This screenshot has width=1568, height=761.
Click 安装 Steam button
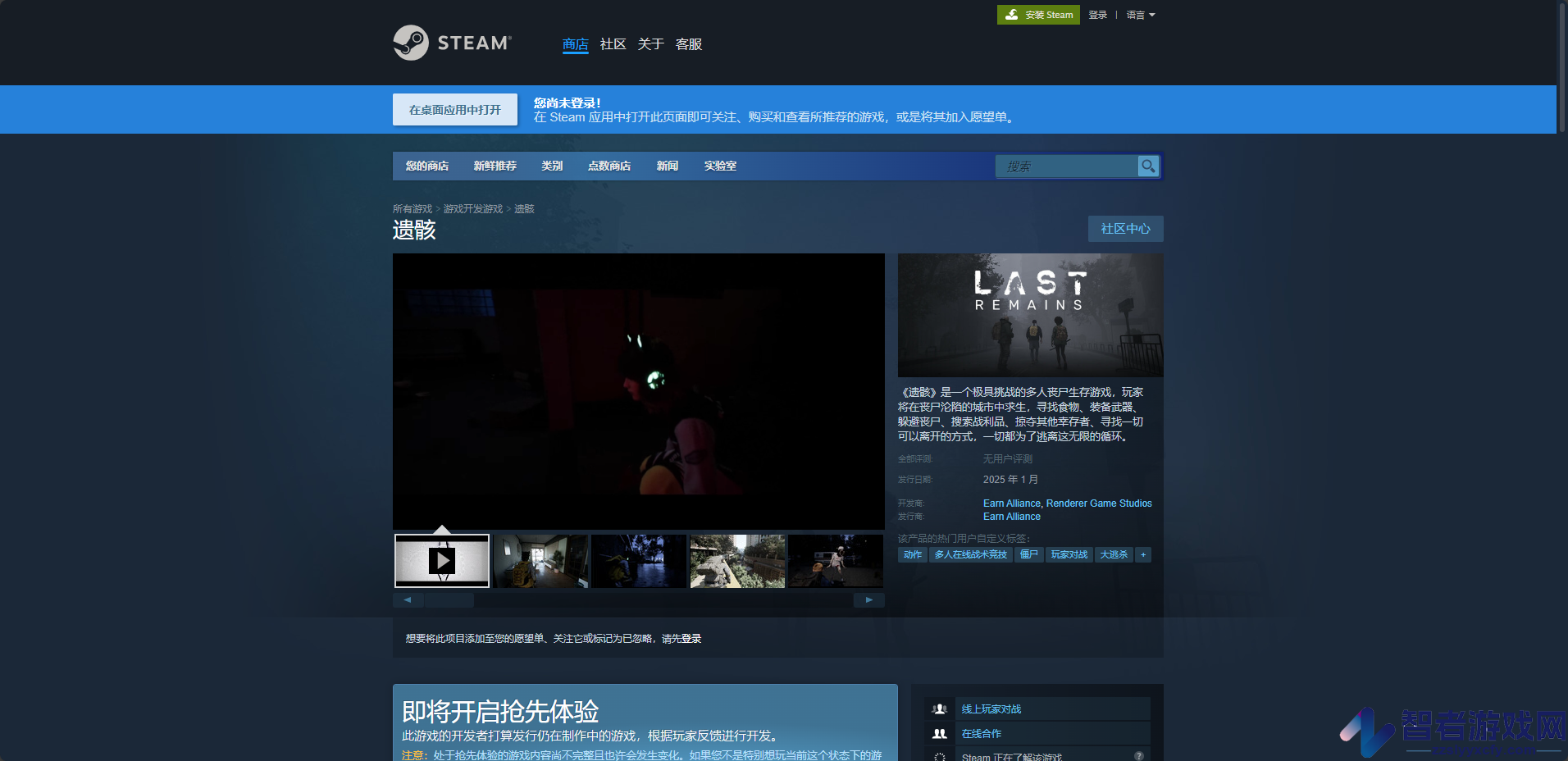1038,15
